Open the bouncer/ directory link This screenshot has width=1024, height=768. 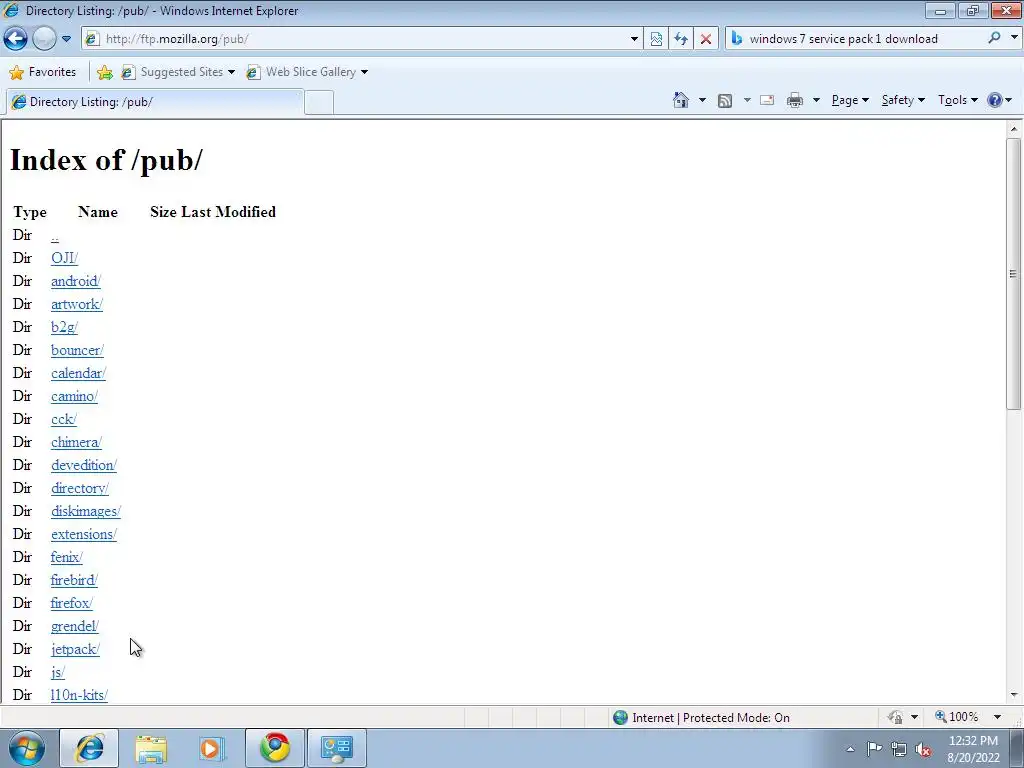(x=77, y=350)
